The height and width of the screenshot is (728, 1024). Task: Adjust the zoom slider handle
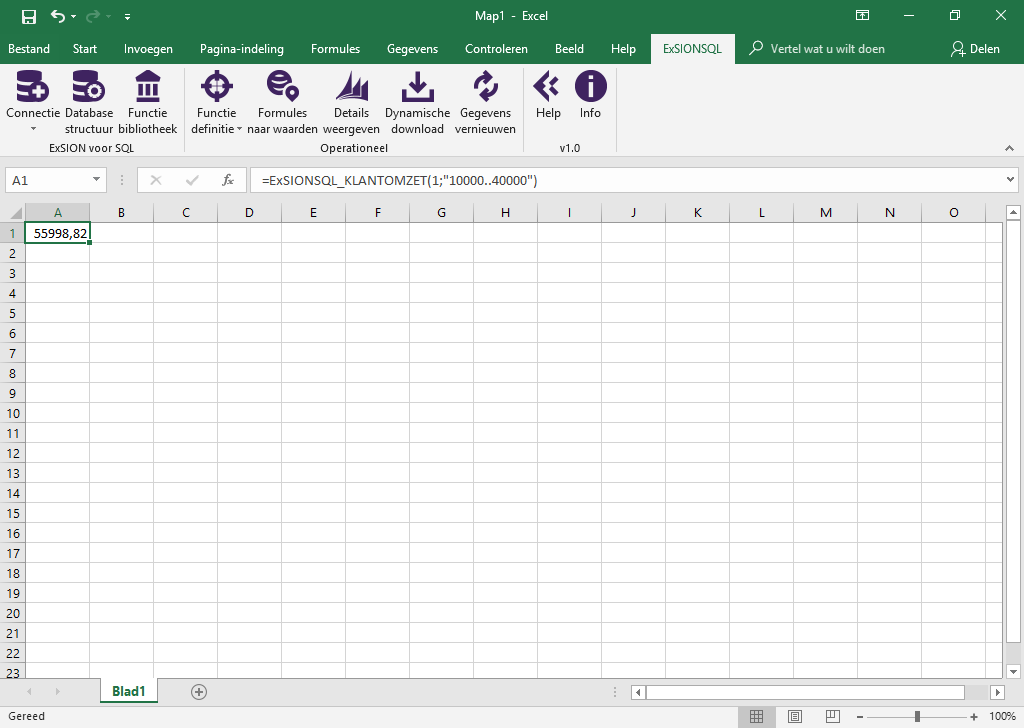click(918, 717)
